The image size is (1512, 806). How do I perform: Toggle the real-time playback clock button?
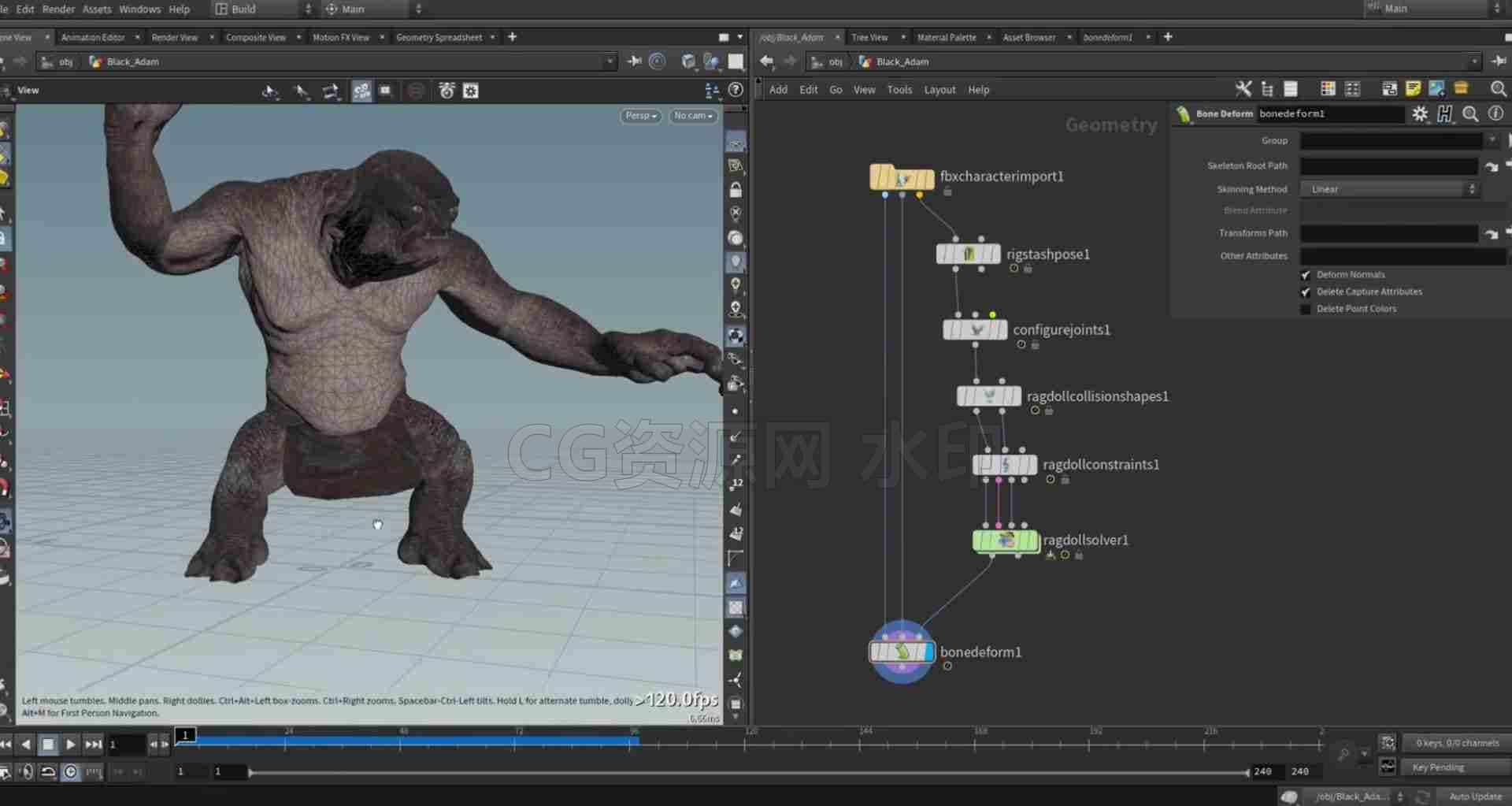[71, 772]
